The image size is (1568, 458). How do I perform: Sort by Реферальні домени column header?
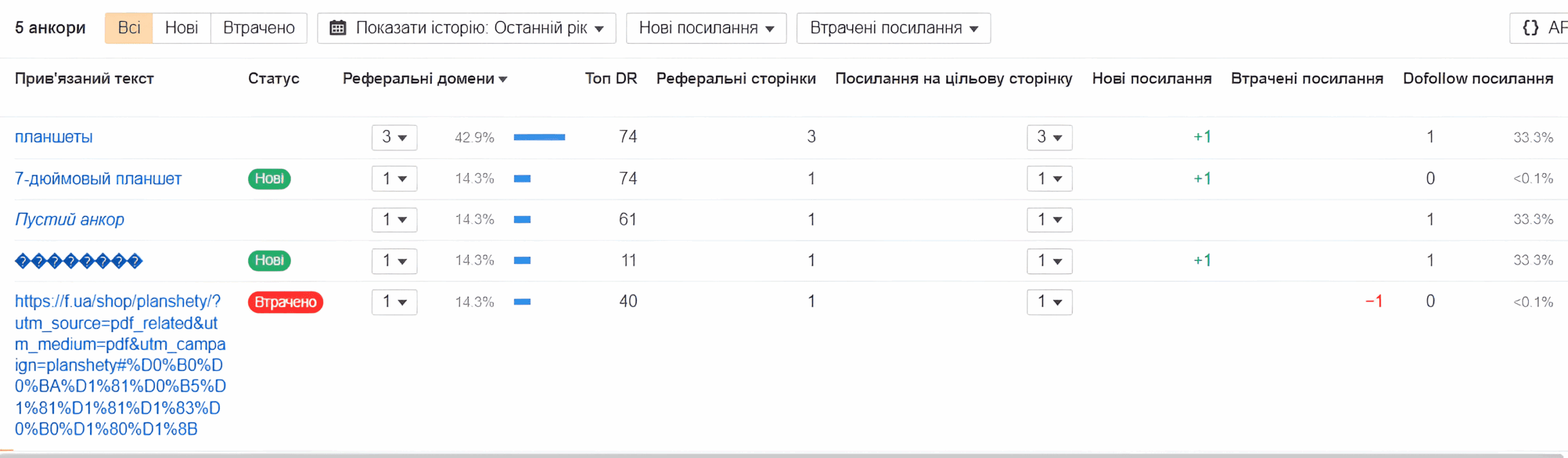[x=425, y=78]
